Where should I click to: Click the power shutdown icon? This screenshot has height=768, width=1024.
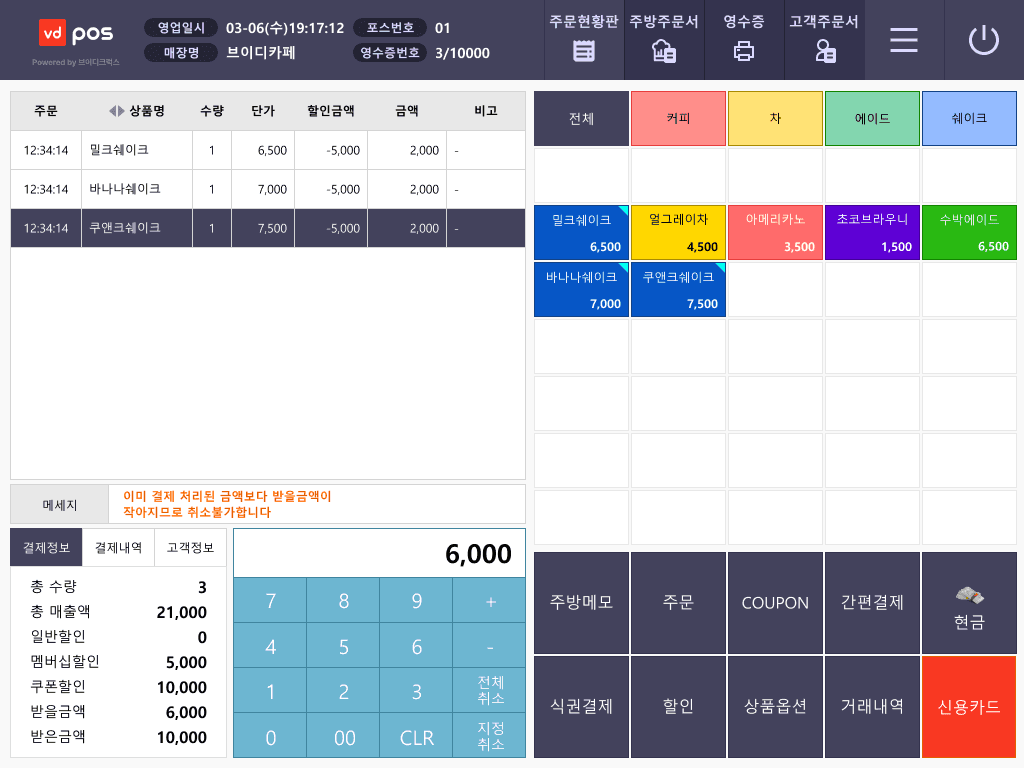tap(984, 40)
